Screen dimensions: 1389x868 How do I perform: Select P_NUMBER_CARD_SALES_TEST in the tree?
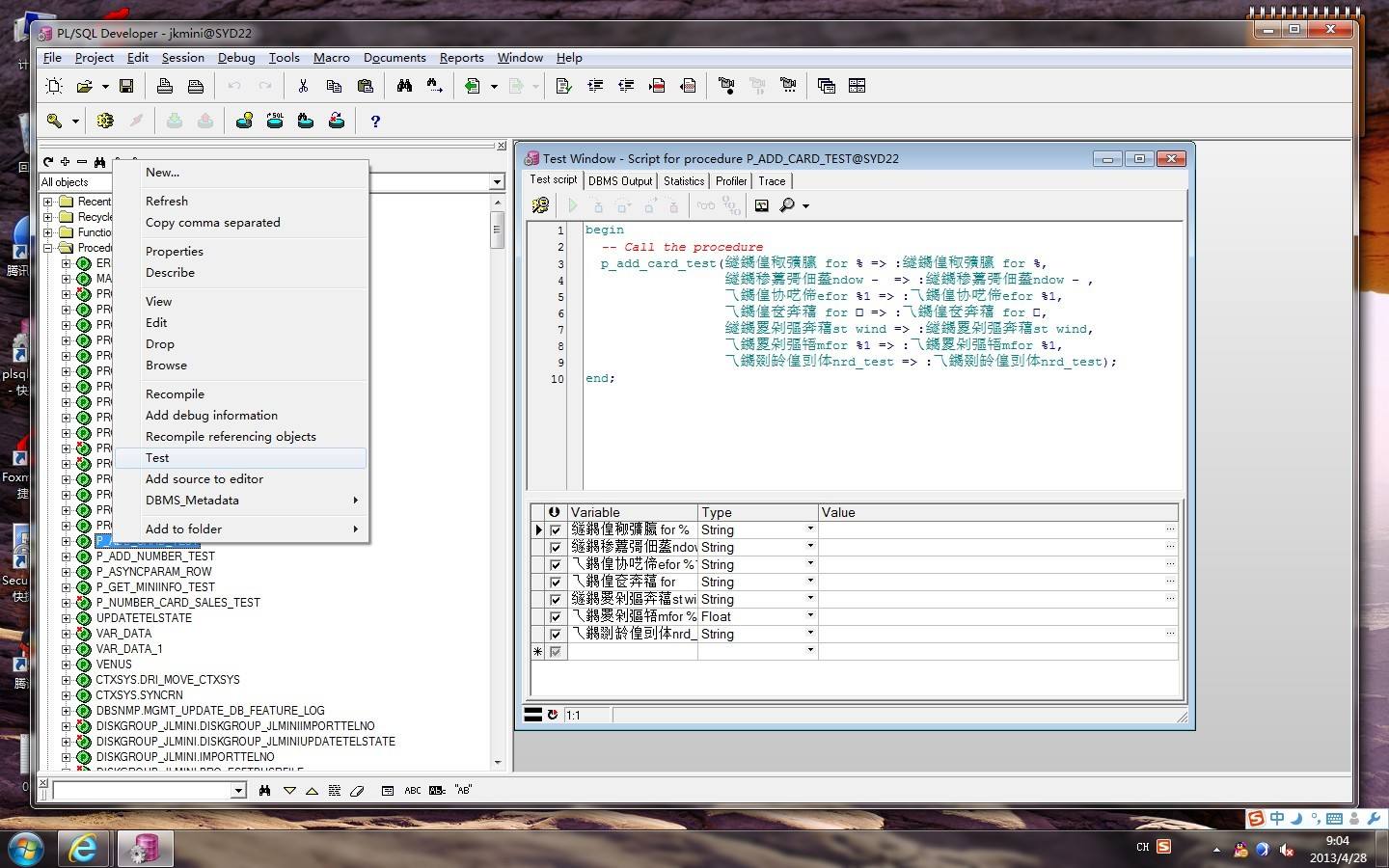[178, 603]
